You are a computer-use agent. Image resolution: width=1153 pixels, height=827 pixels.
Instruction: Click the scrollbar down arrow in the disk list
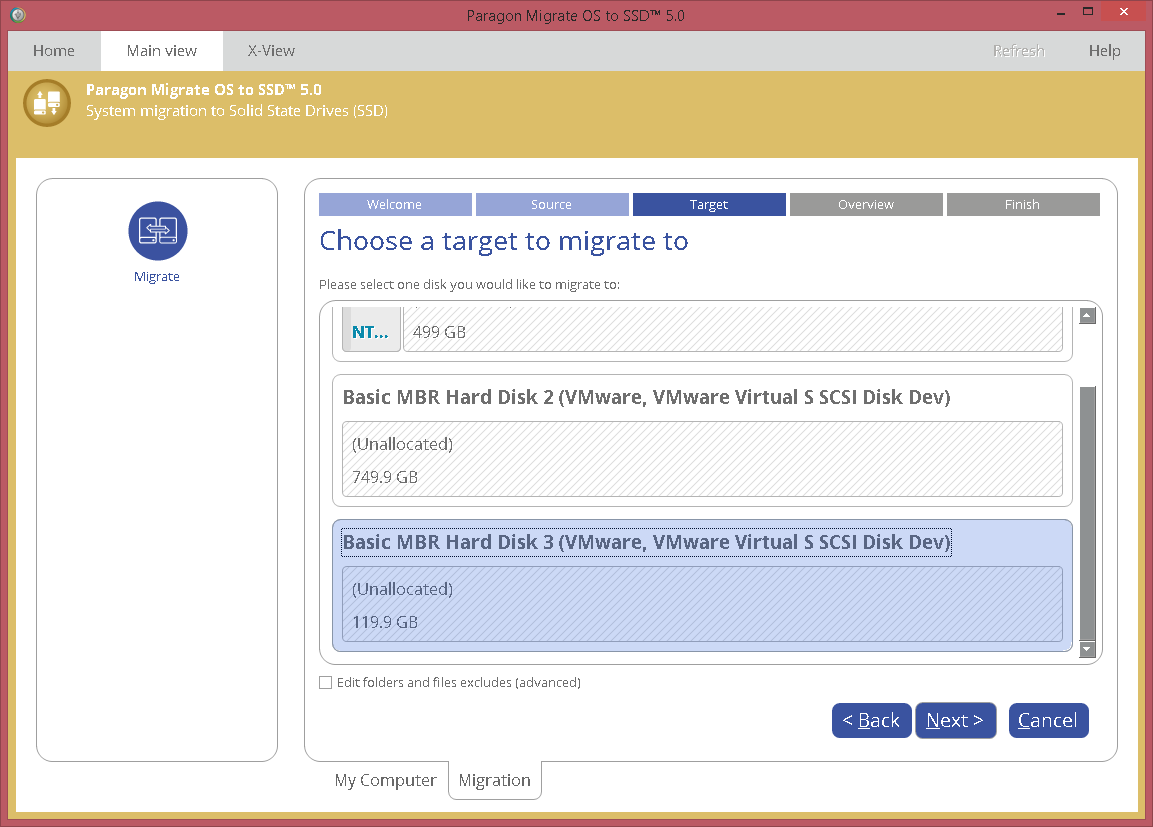pyautogui.click(x=1086, y=649)
